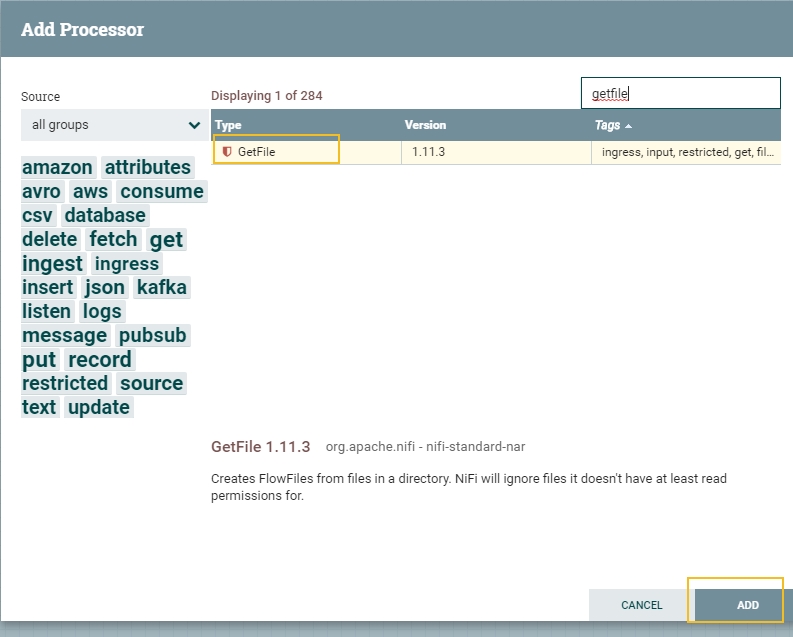This screenshot has width=793, height=637.
Task: Choose the 'database' tag in cloud
Action: click(x=105, y=215)
